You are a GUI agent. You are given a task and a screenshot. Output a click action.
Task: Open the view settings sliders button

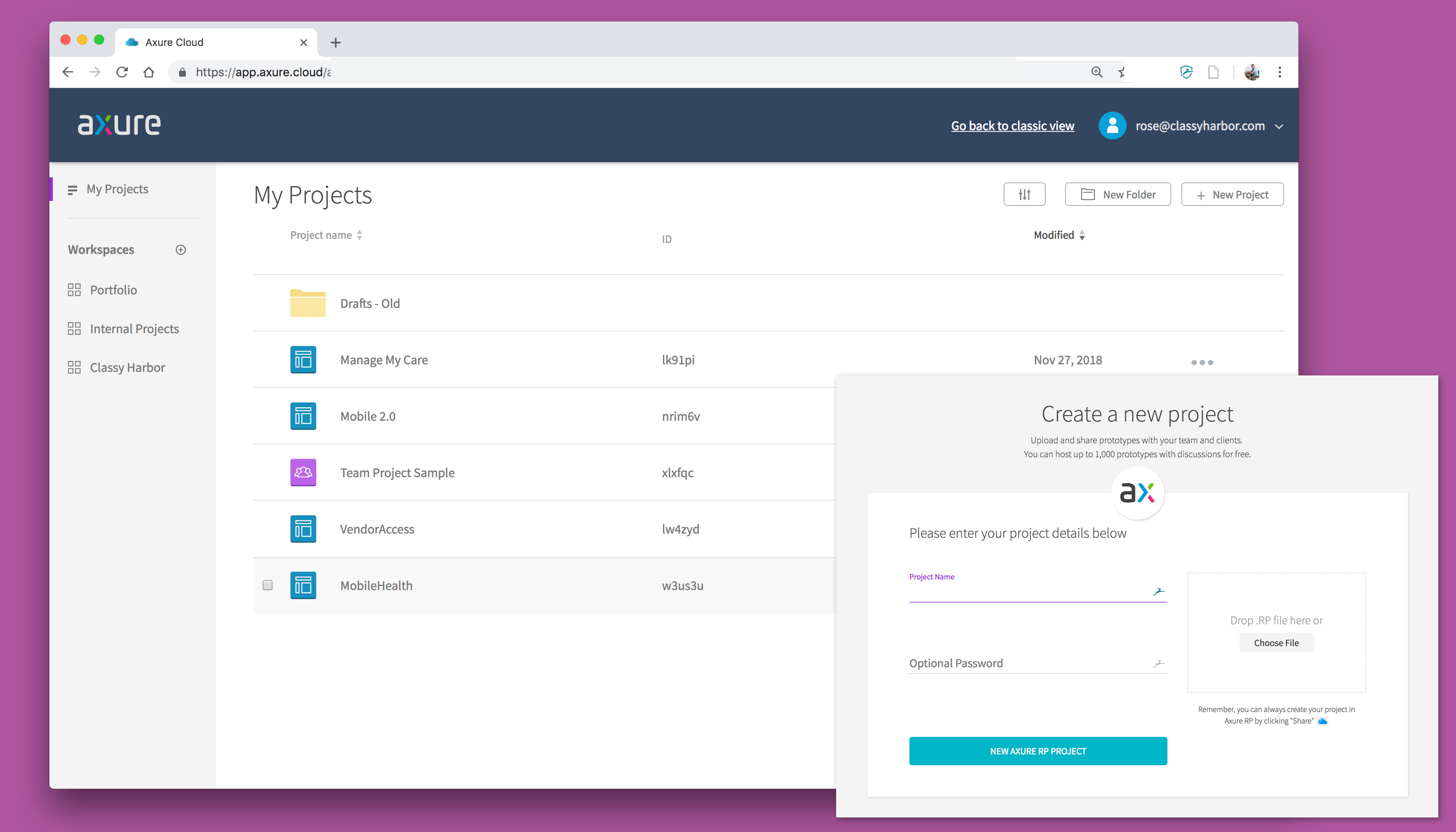click(1024, 194)
